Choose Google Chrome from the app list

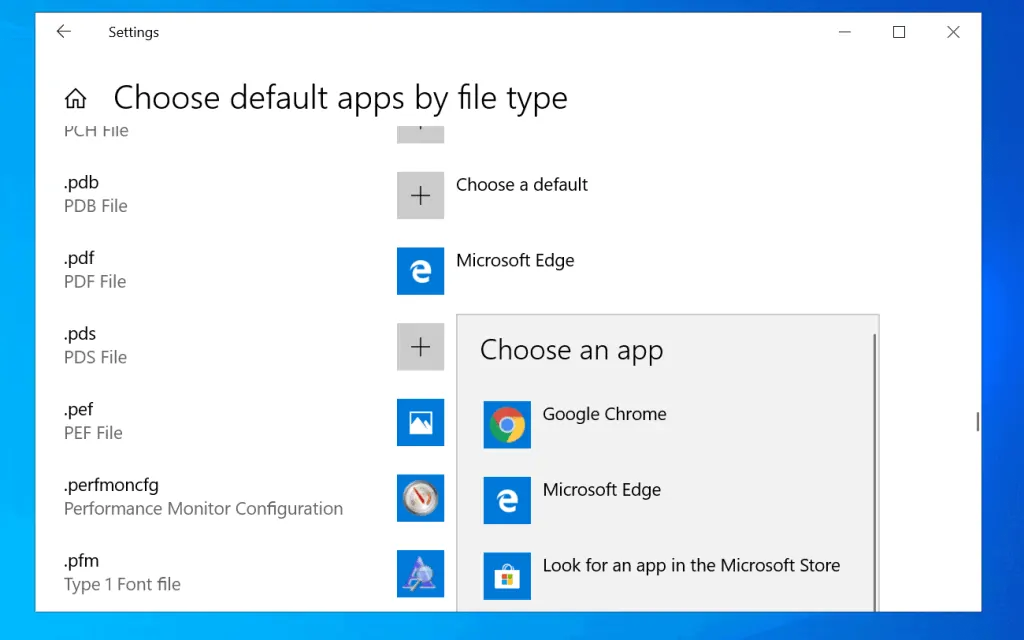point(604,414)
